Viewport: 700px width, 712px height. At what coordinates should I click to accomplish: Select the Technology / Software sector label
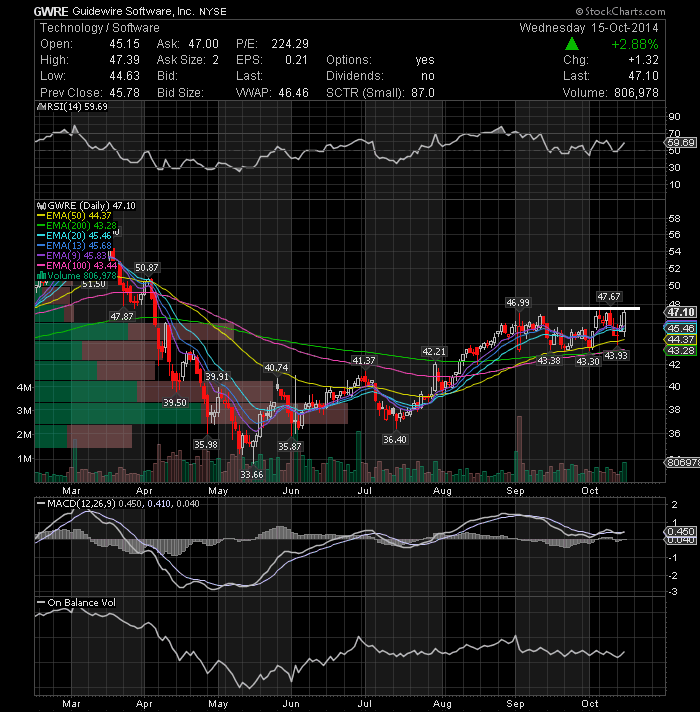(100, 28)
